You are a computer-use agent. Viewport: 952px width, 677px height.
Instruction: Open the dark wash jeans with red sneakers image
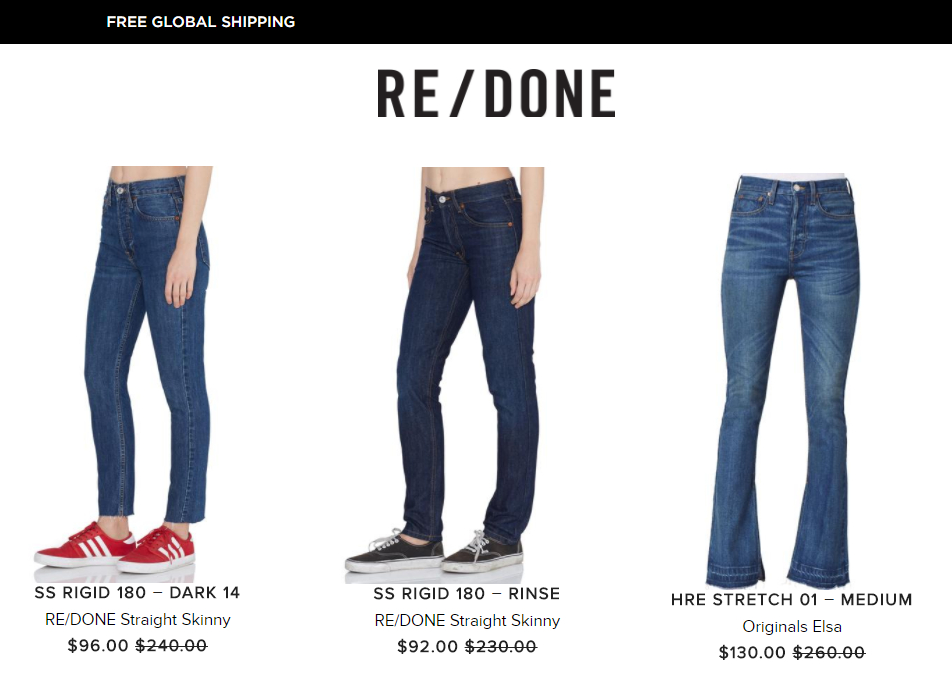[x=132, y=373]
